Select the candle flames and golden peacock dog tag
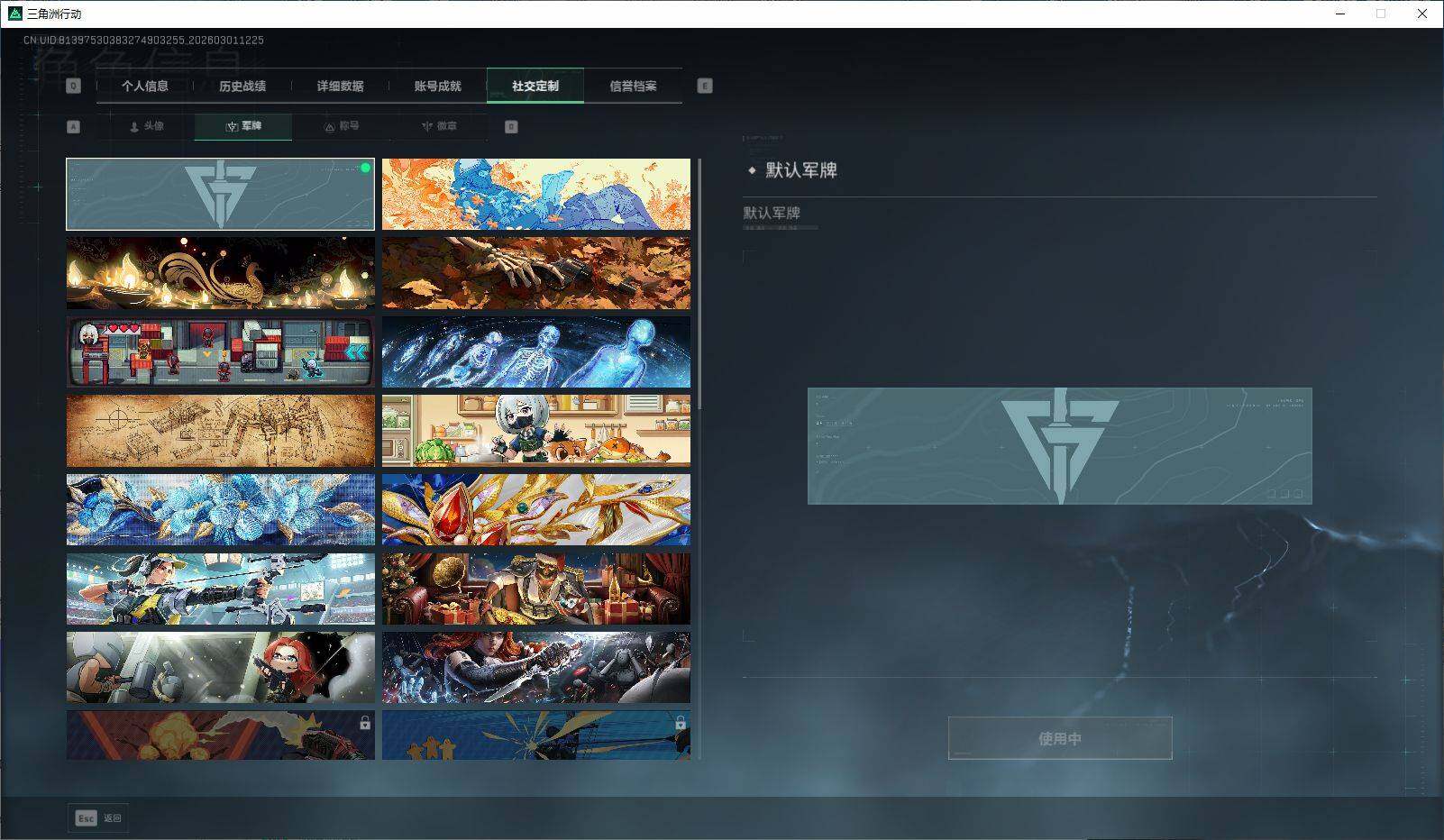Image resolution: width=1444 pixels, height=840 pixels. (221, 273)
